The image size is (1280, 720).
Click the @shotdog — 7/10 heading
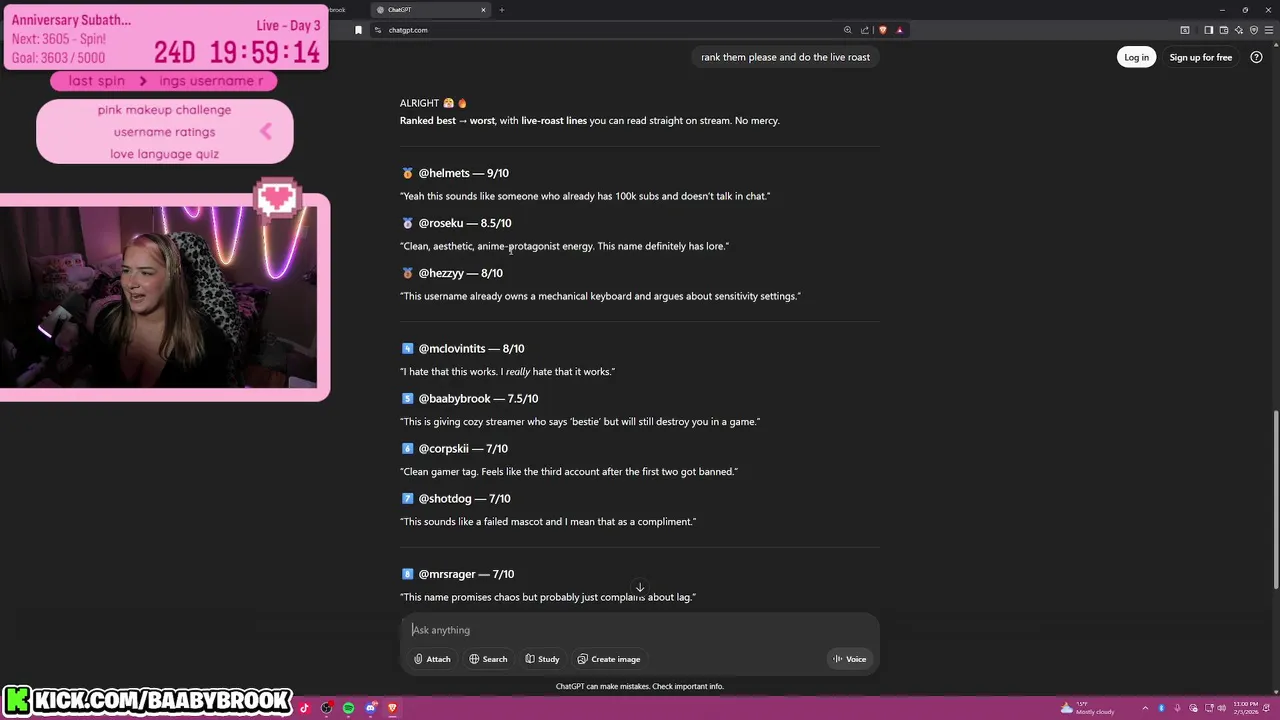464,498
